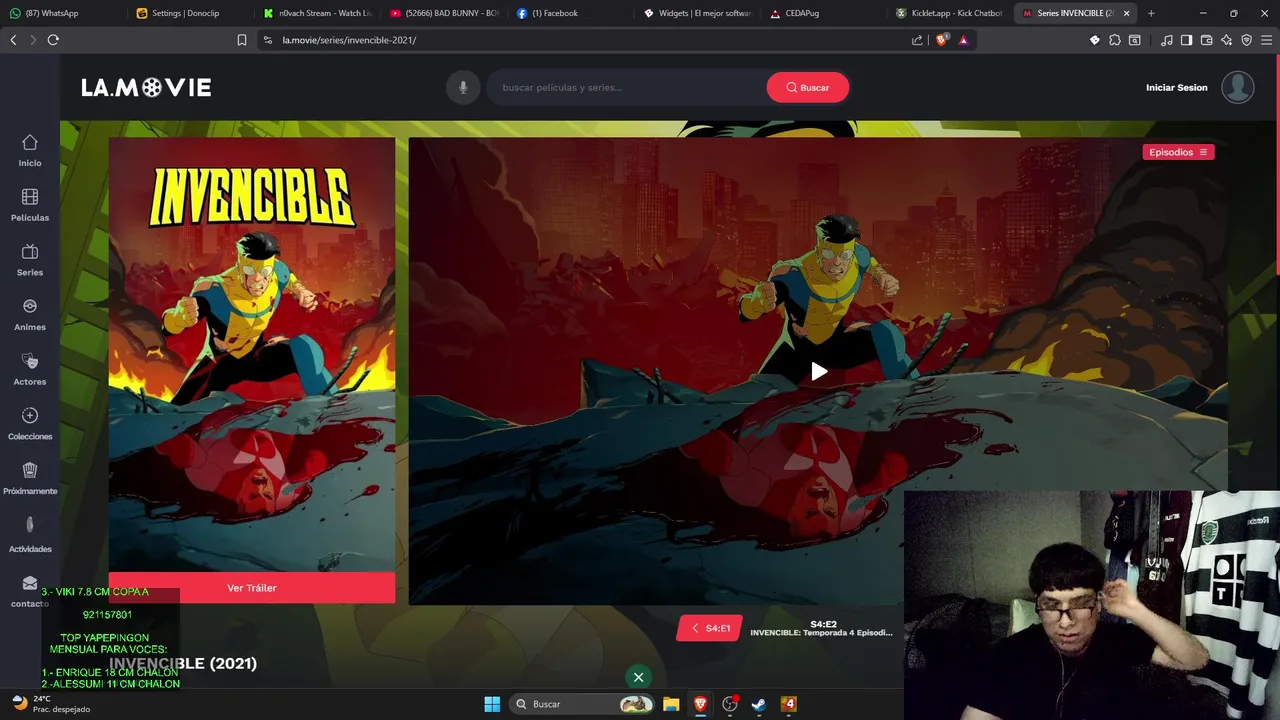The height and width of the screenshot is (720, 1280).
Task: Click the taskbar Buscar search box
Action: tap(582, 704)
